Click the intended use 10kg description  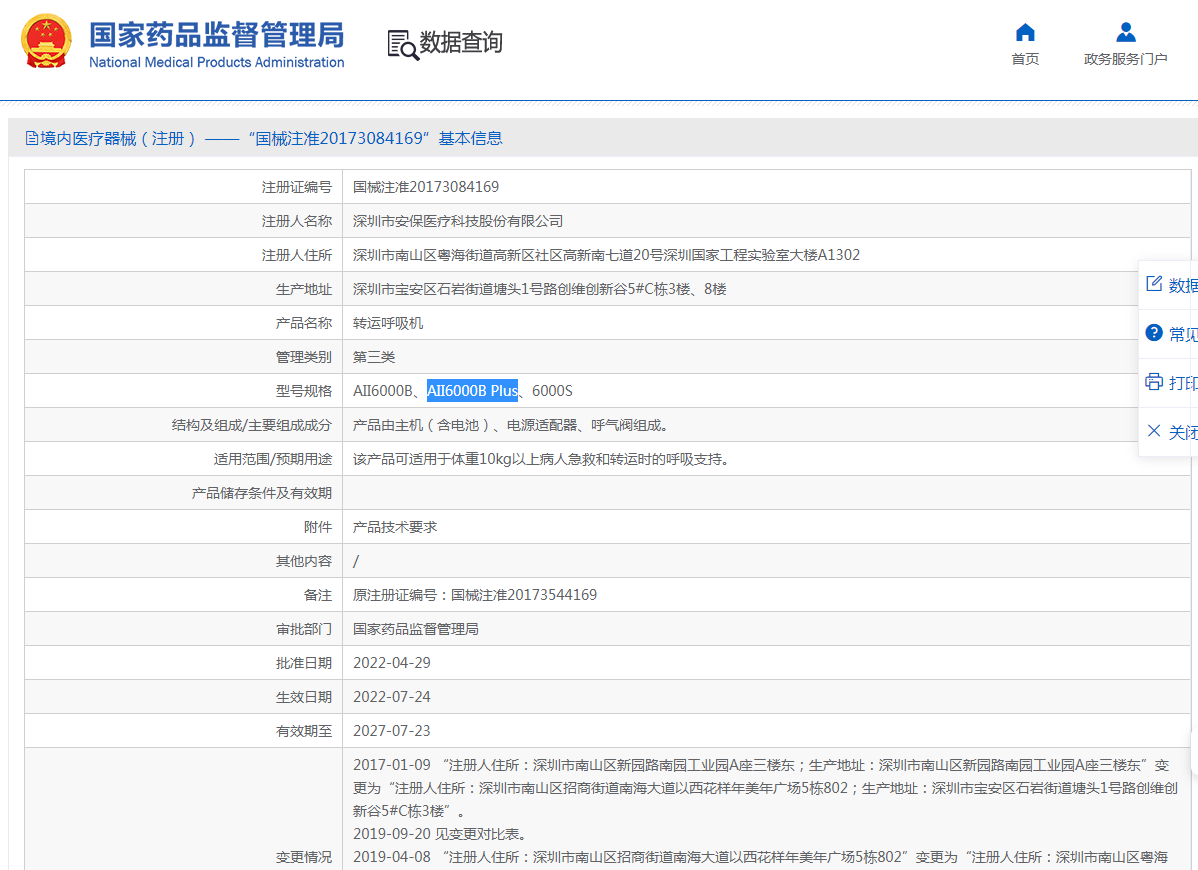[542, 459]
